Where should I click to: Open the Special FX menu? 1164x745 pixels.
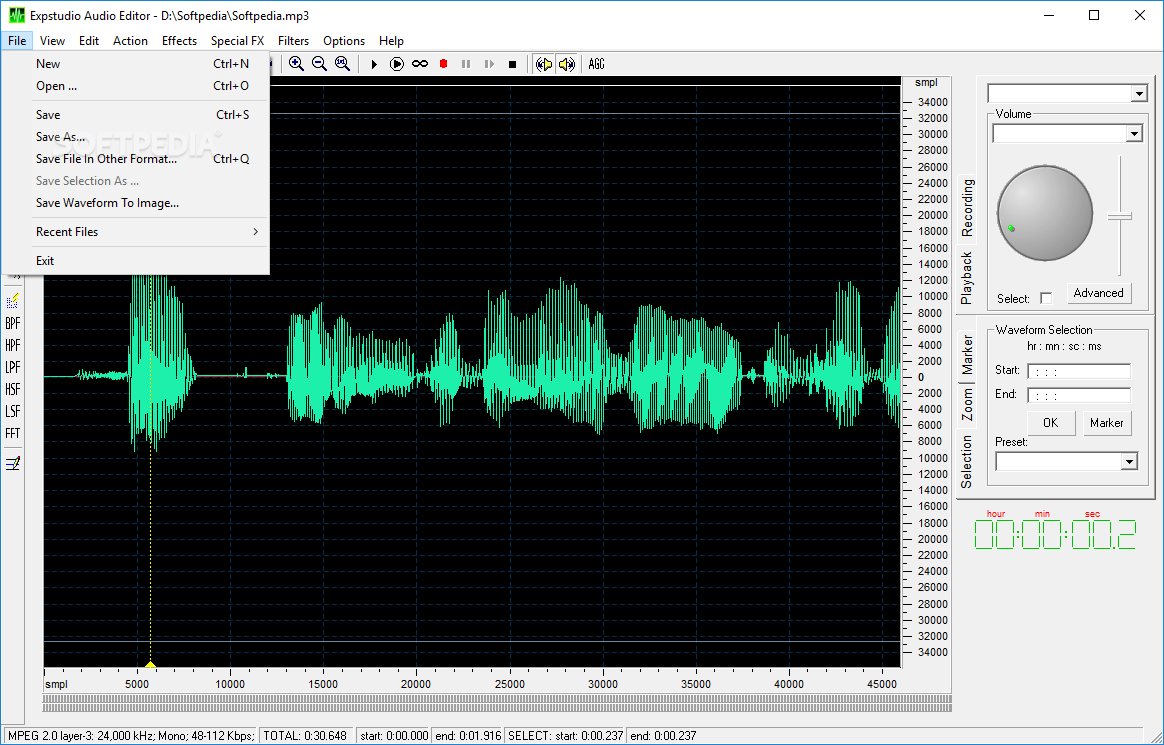(x=238, y=41)
